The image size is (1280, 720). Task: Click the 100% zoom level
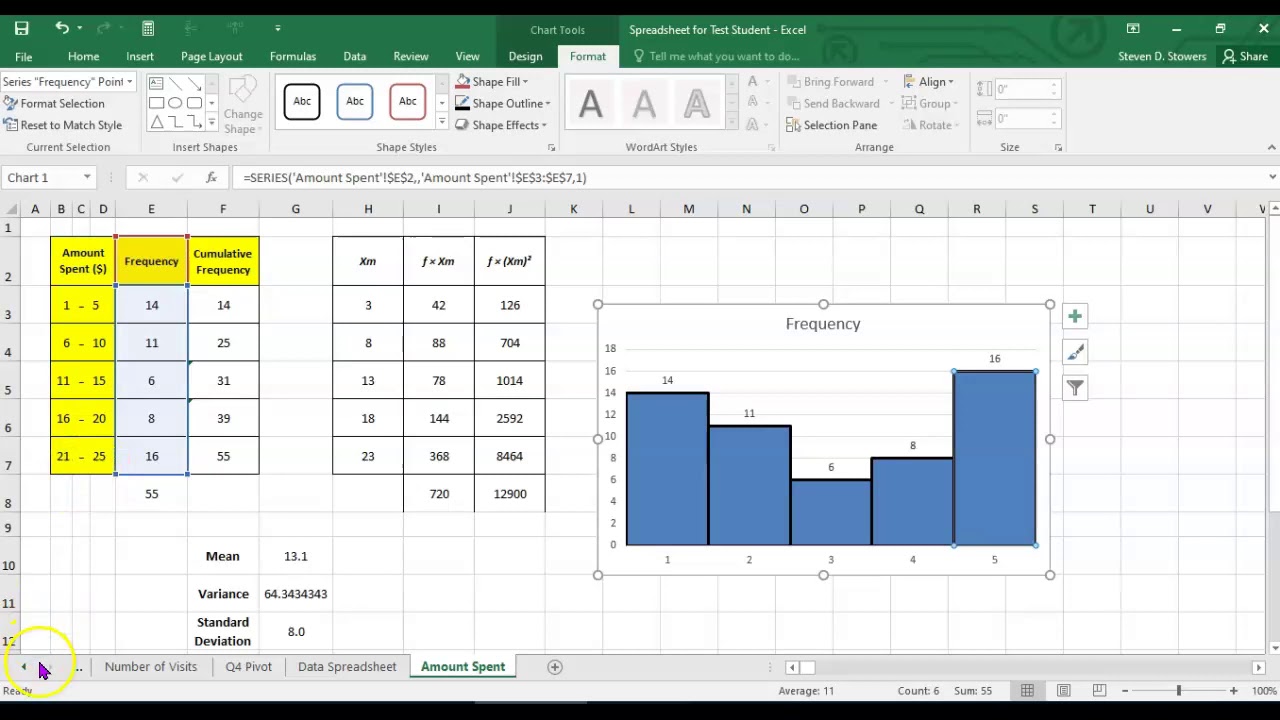[x=1264, y=690]
